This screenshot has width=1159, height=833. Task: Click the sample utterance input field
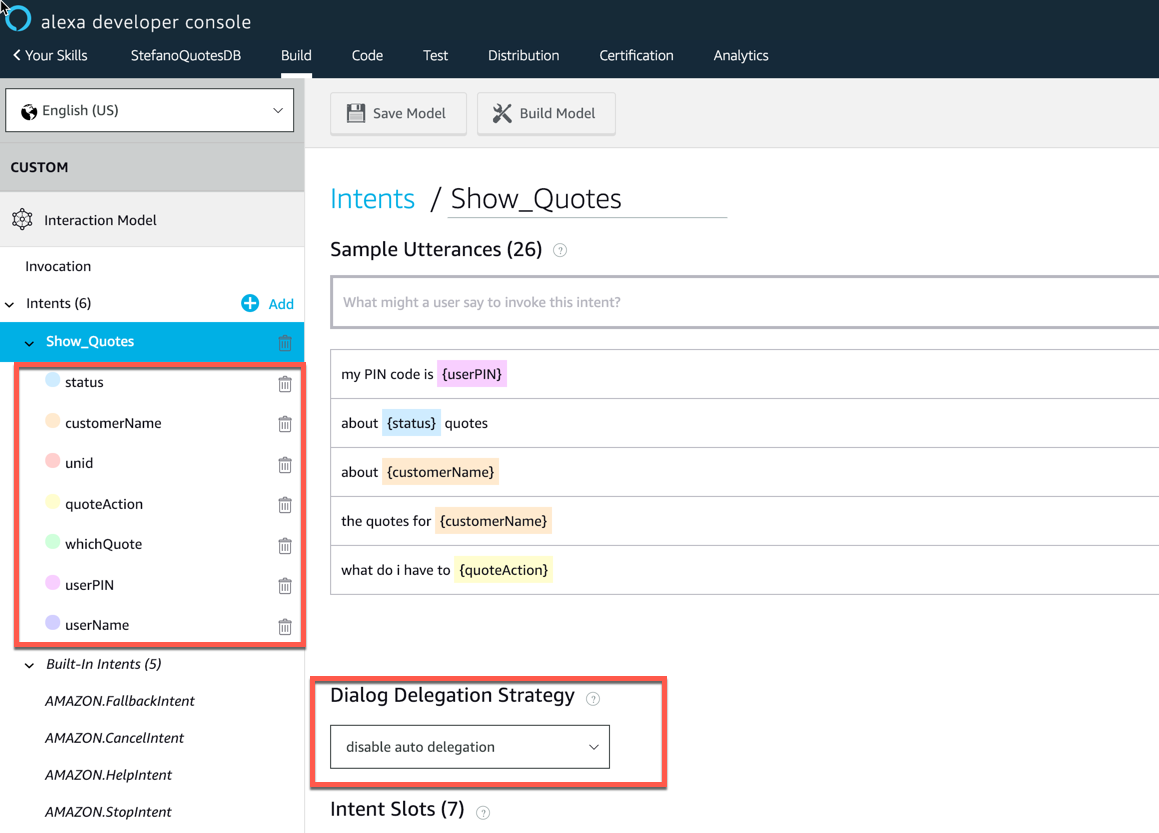click(745, 302)
